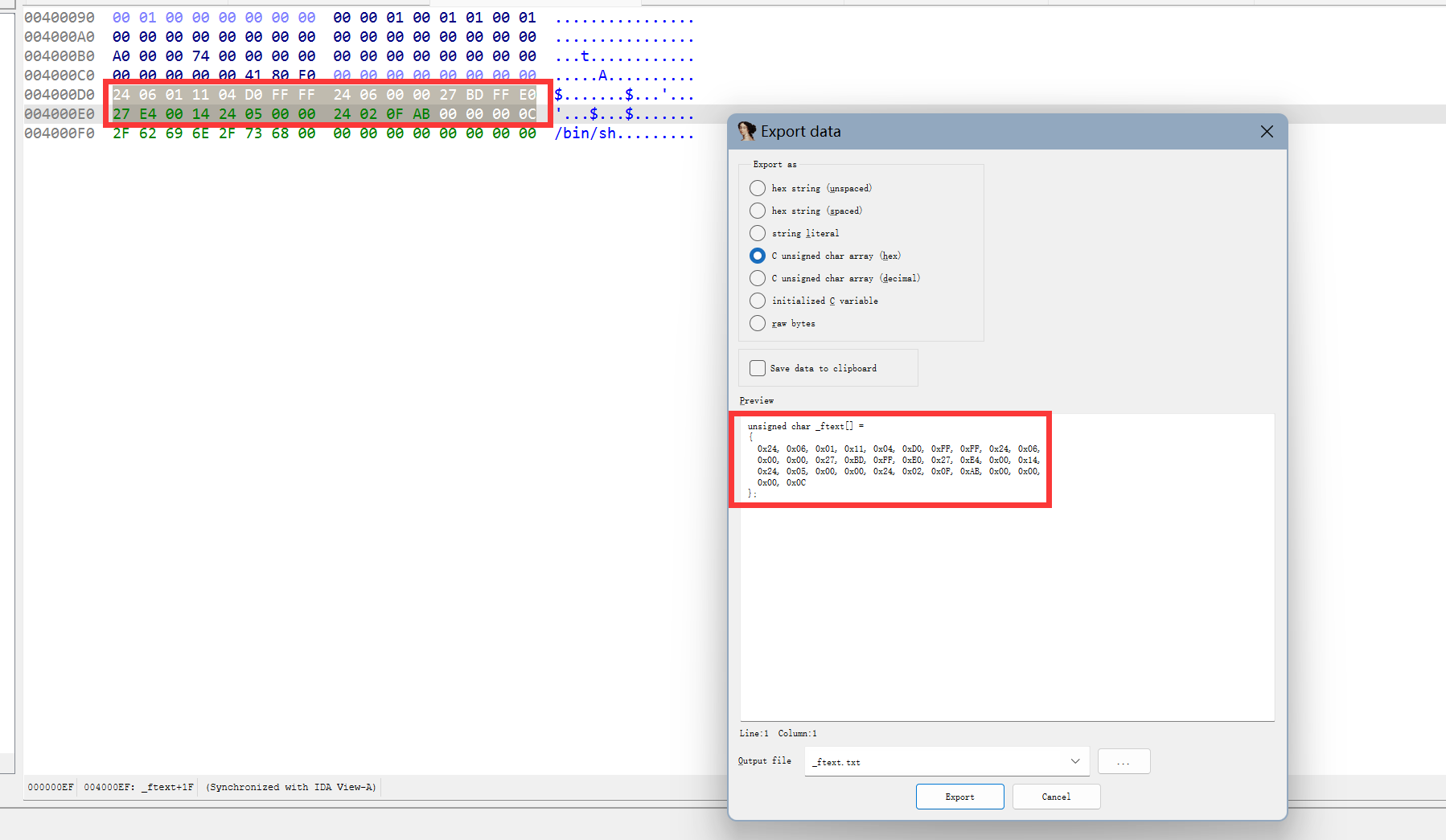Click first byte 2F in row 004000F0
The image size is (1446, 840).
(x=121, y=133)
